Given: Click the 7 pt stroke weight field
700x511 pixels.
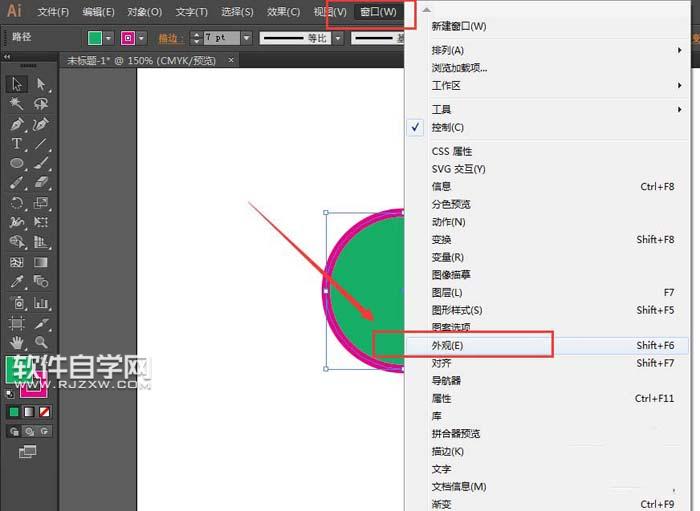Looking at the screenshot, I should [222, 38].
